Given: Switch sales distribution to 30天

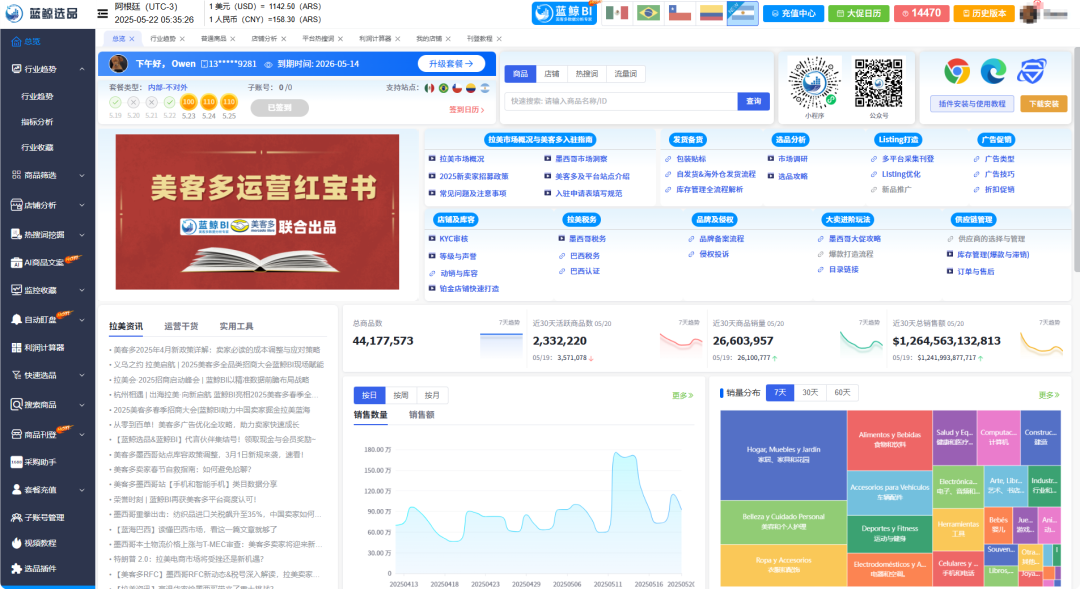Looking at the screenshot, I should (x=810, y=393).
